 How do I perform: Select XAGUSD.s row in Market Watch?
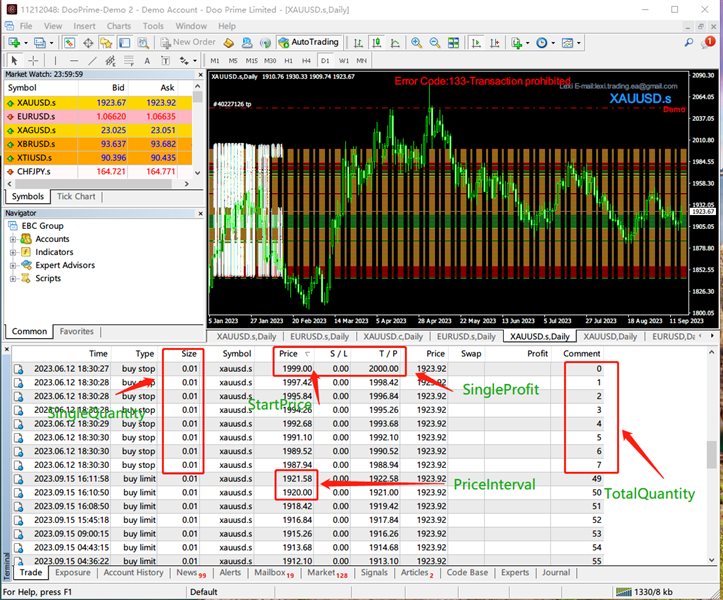click(98, 130)
